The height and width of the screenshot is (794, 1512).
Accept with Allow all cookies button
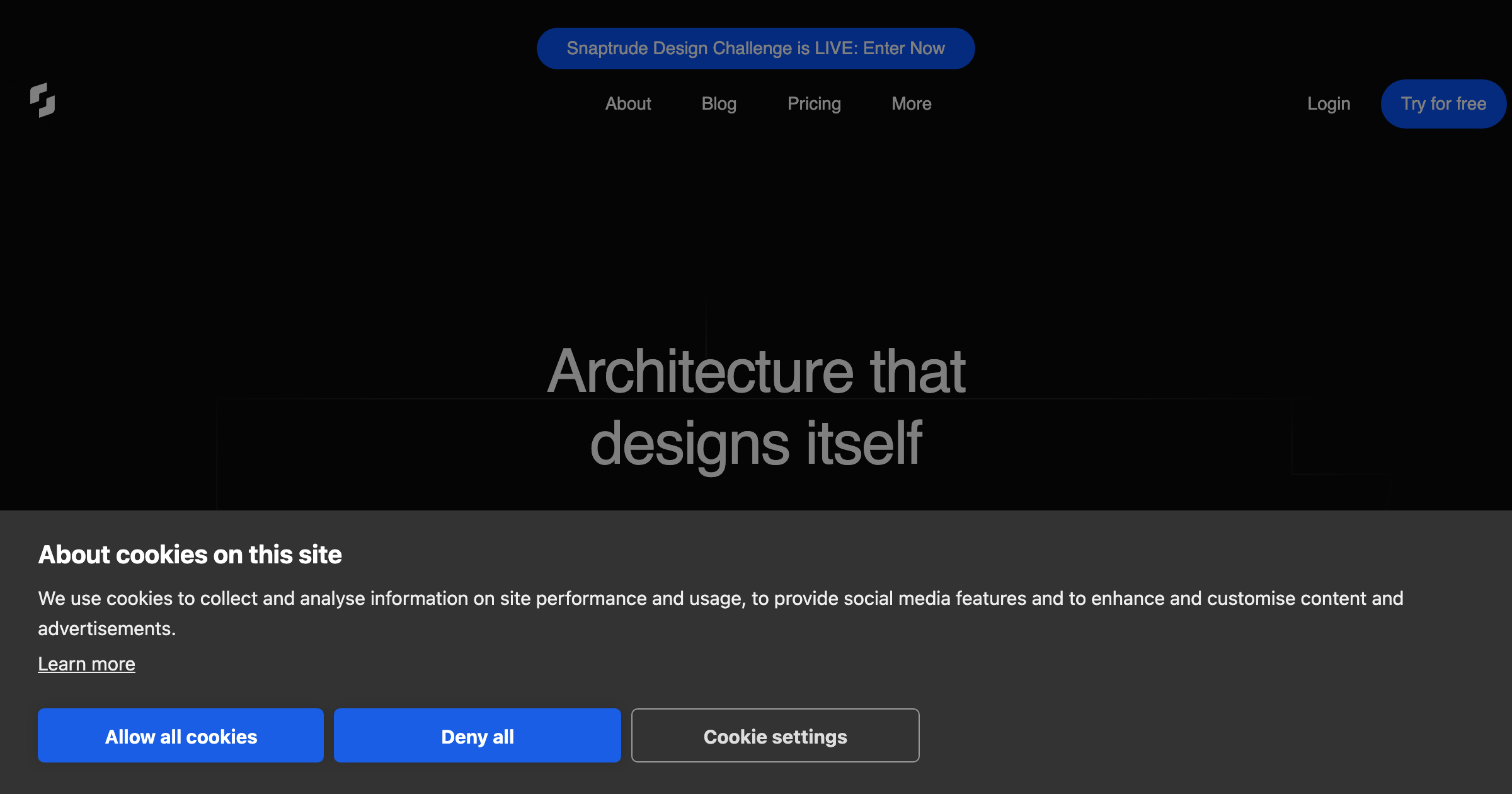(181, 735)
